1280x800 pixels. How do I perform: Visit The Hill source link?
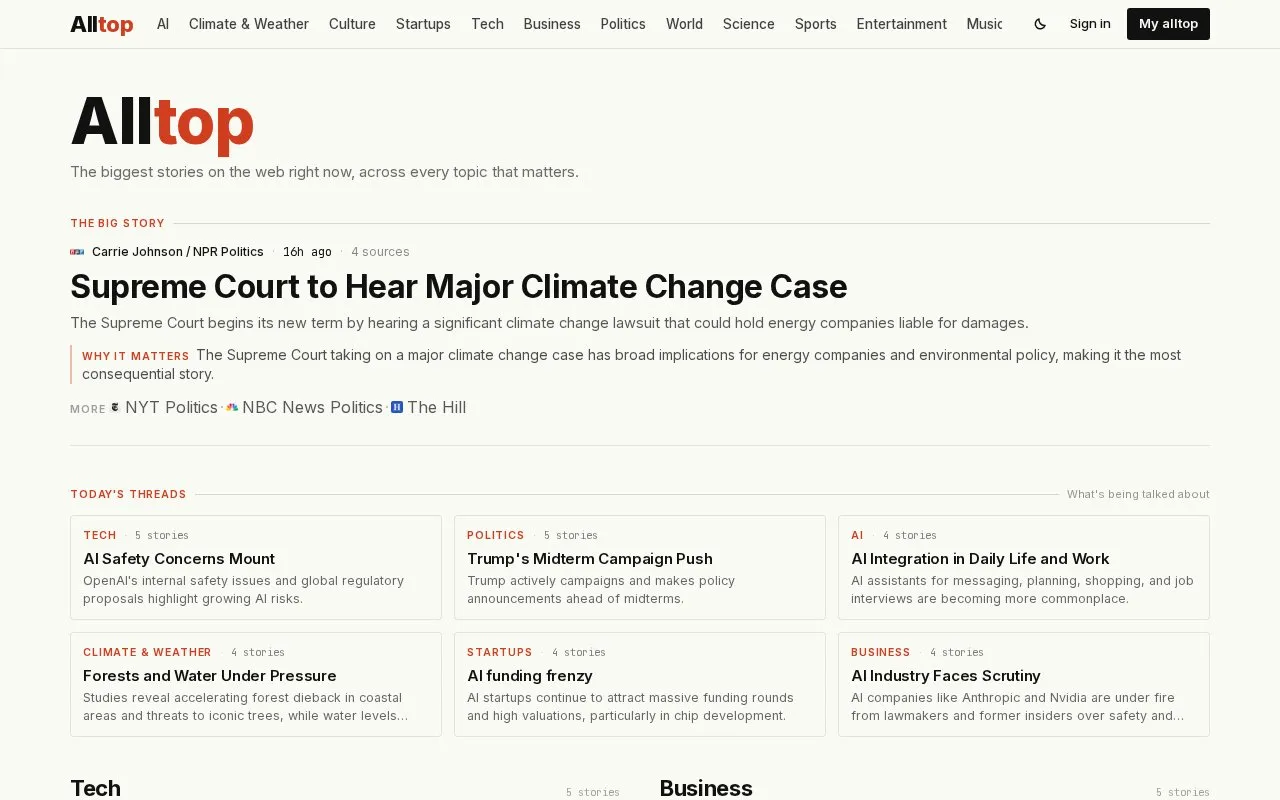[x=436, y=407]
